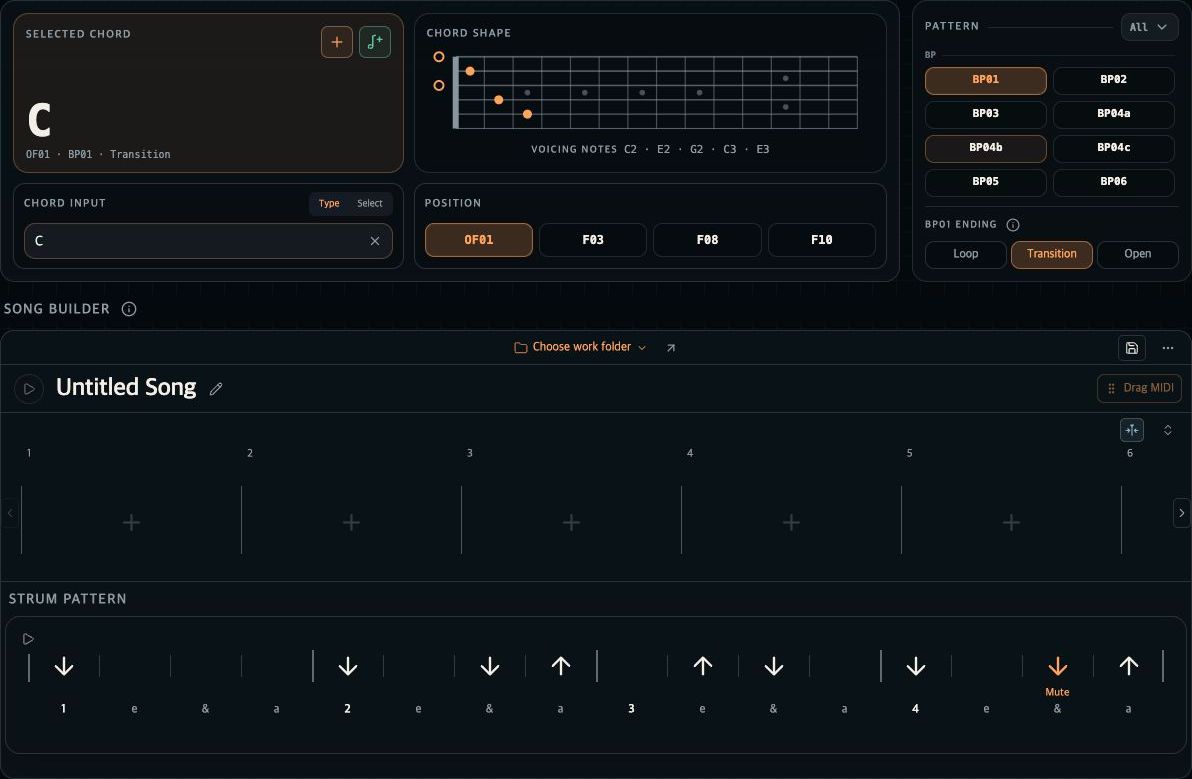Select pattern BP05
The width and height of the screenshot is (1192, 779).
(x=985, y=182)
